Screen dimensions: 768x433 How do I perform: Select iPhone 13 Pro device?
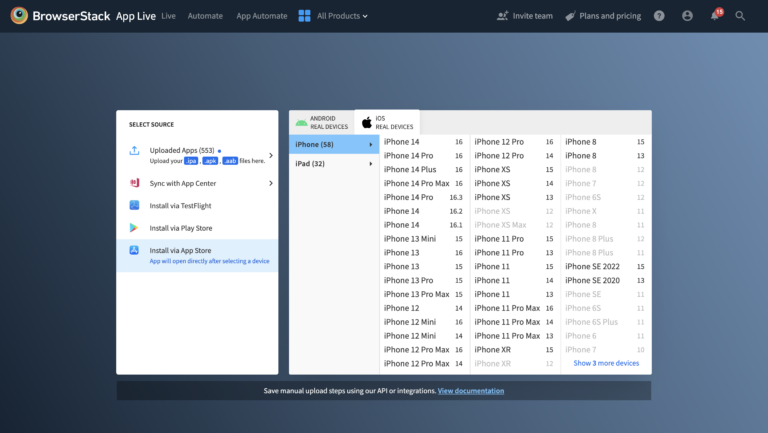coord(423,281)
